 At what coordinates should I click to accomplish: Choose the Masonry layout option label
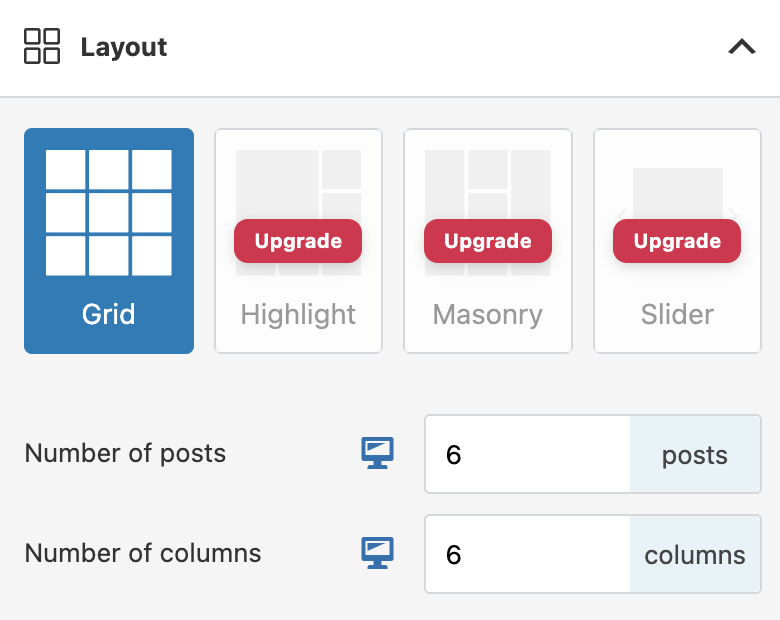pyautogui.click(x=487, y=315)
